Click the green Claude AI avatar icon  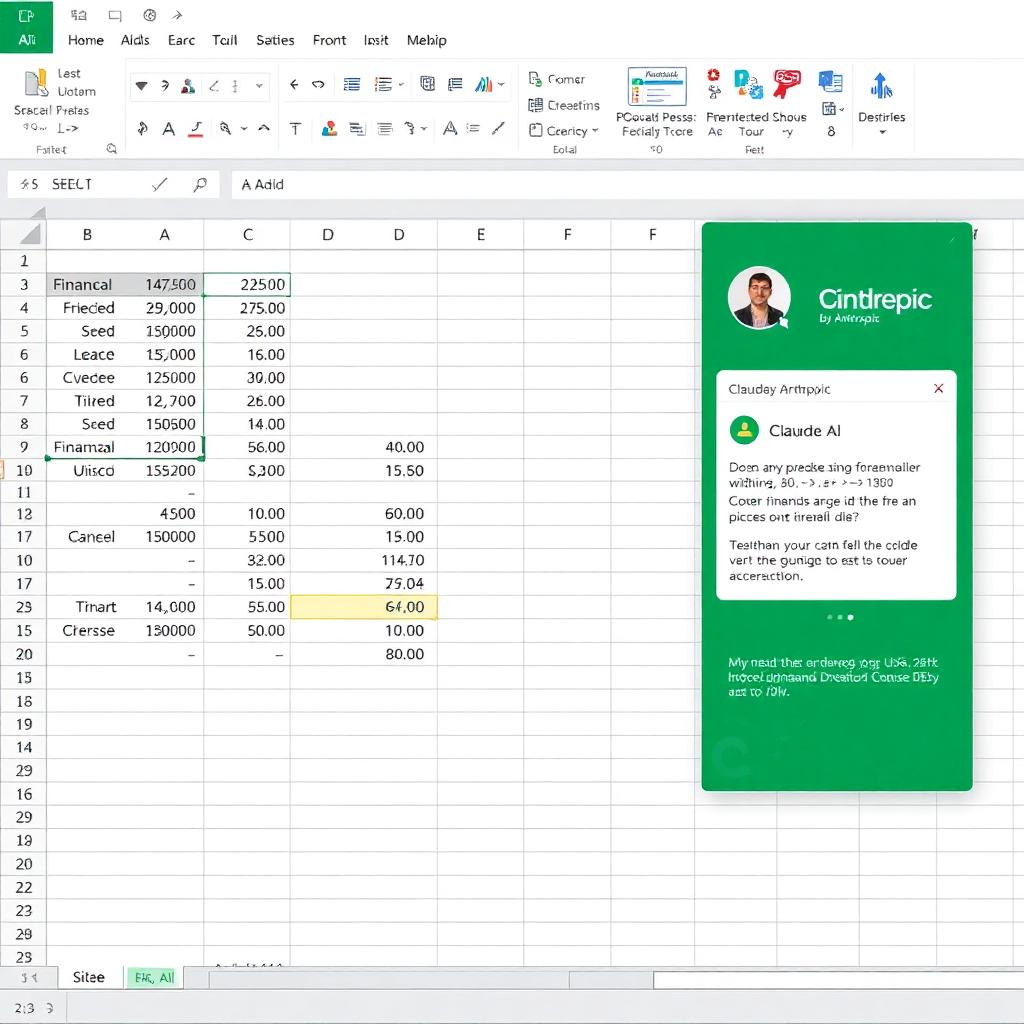click(744, 431)
